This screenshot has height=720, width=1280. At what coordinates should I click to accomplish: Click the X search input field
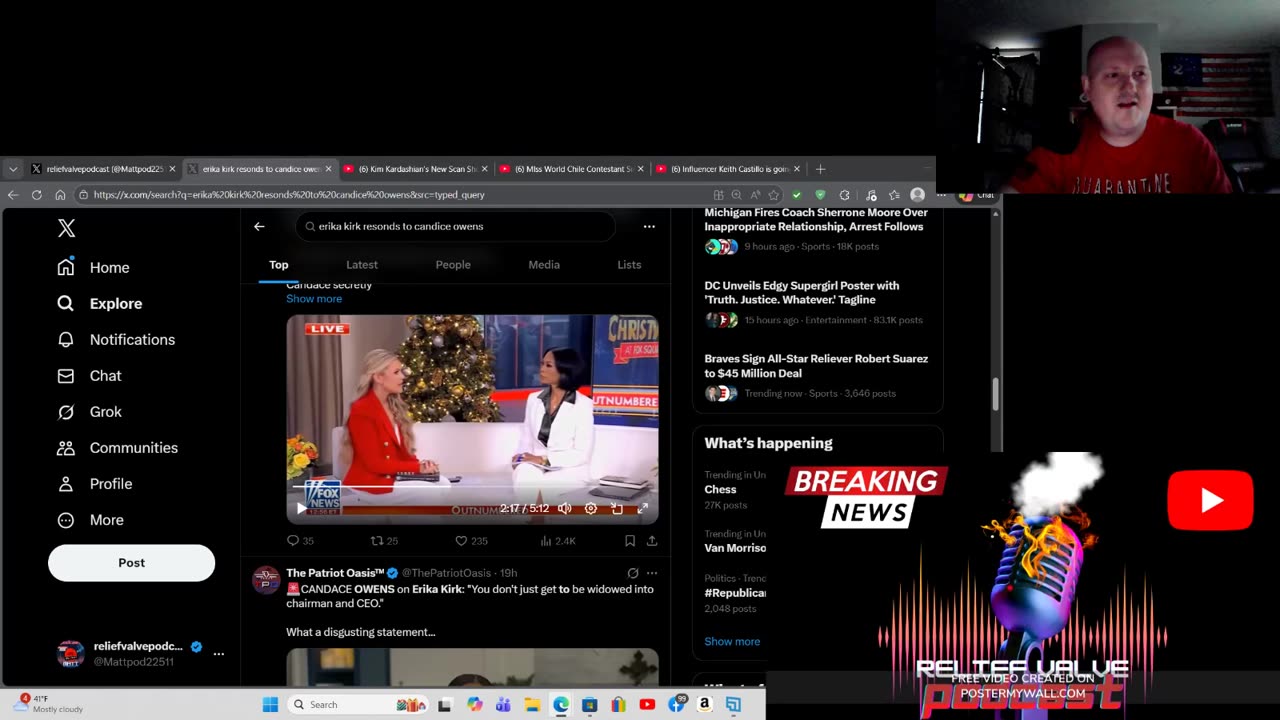(455, 226)
